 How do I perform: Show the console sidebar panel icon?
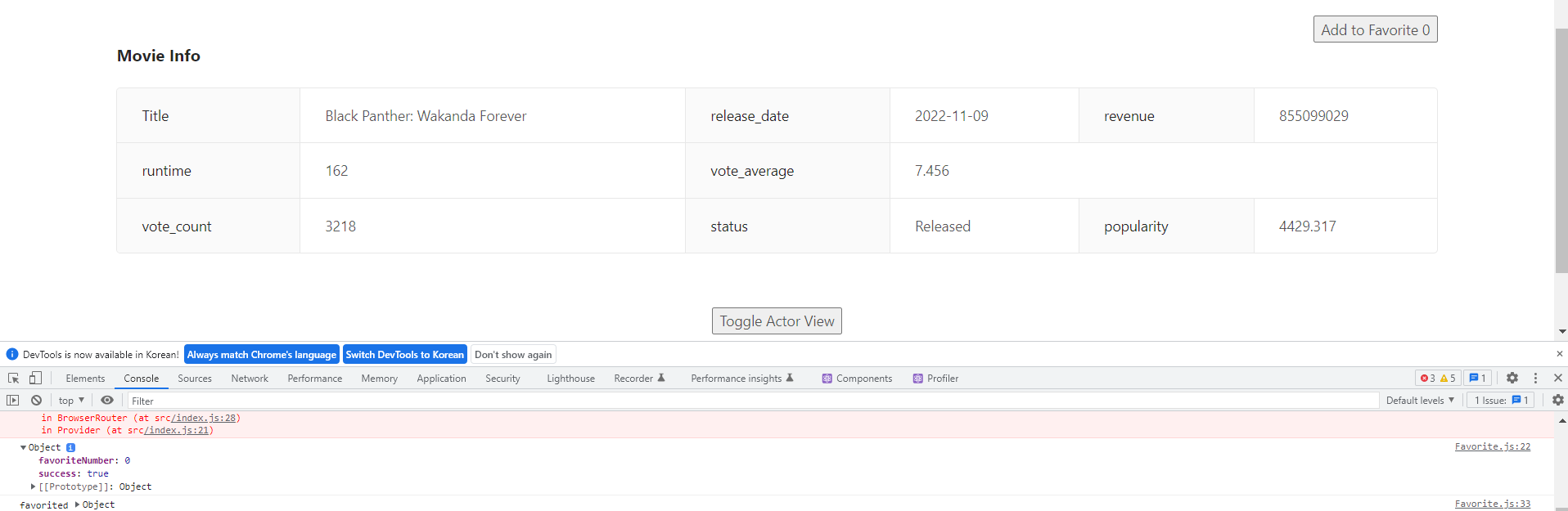click(x=12, y=400)
